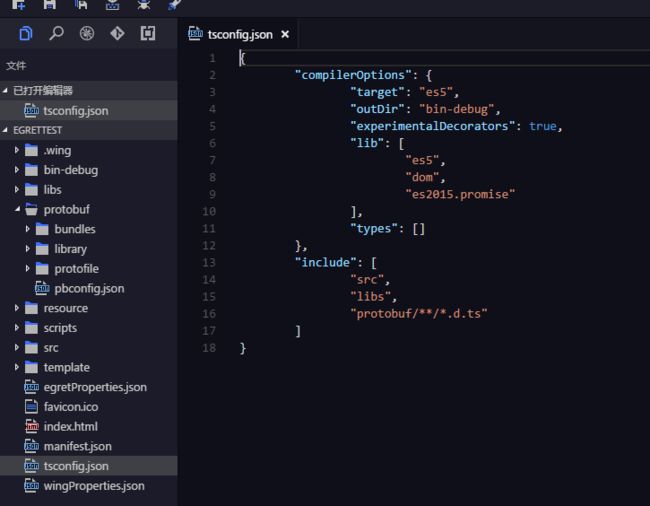Expand the .wing folder arrow
650x506 pixels.
tap(17, 150)
